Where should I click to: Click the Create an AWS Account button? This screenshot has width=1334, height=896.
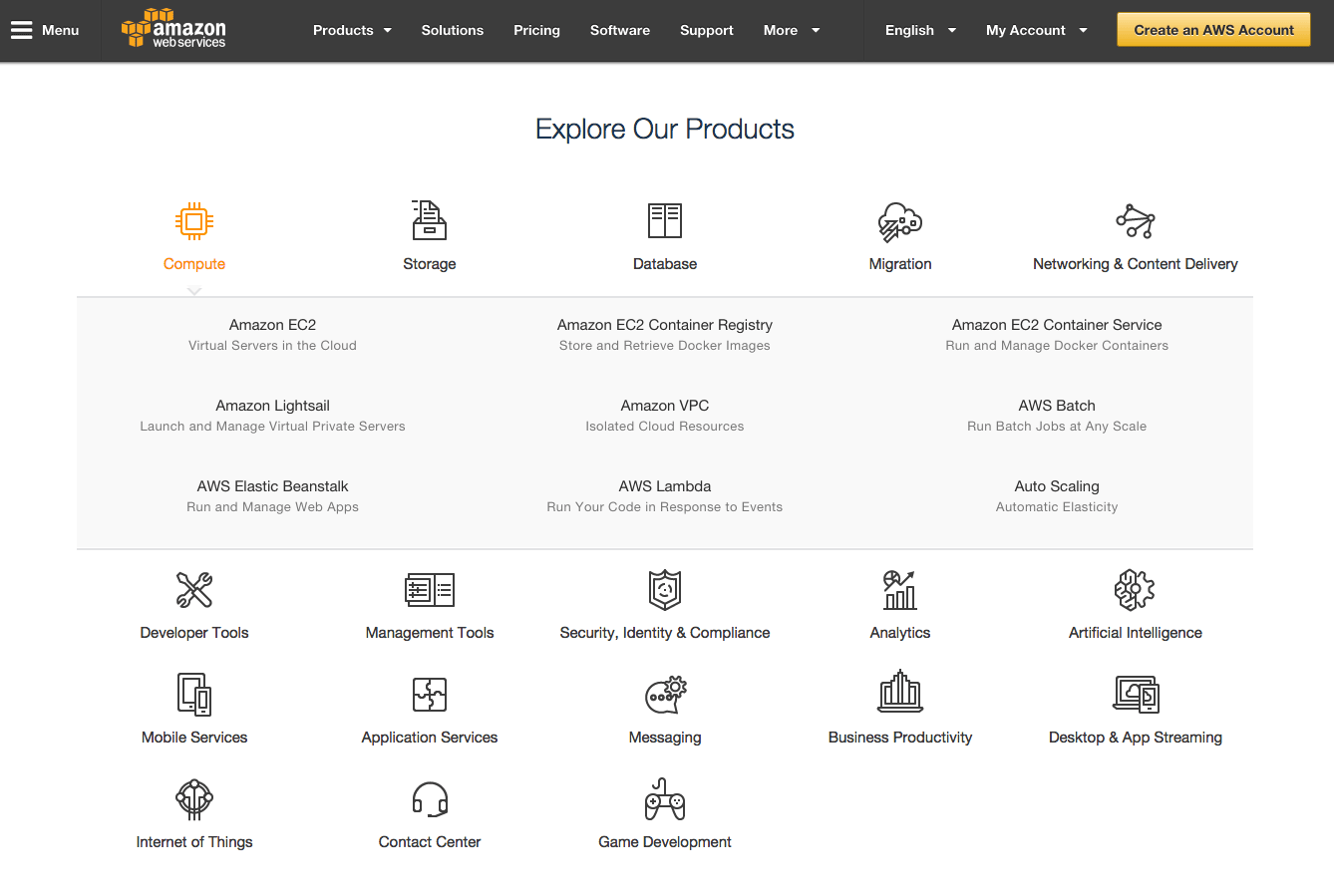point(1213,30)
